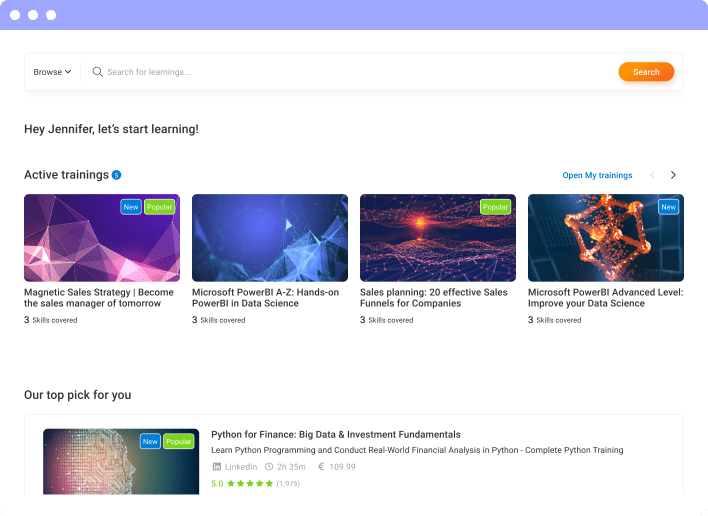708x516 pixels.
Task: Click the New badge on Python for Finance
Action: (x=150, y=442)
